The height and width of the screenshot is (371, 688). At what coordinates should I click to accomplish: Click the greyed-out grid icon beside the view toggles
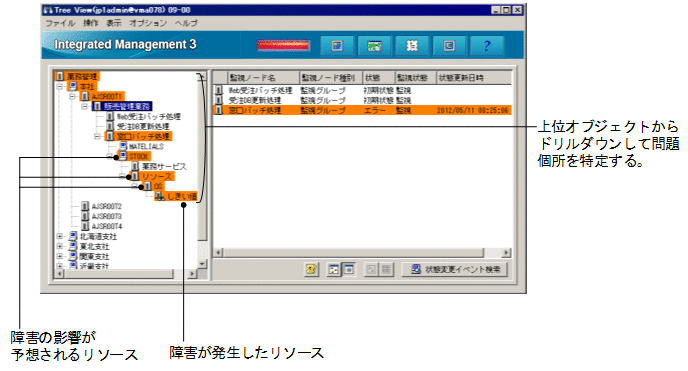click(x=386, y=269)
